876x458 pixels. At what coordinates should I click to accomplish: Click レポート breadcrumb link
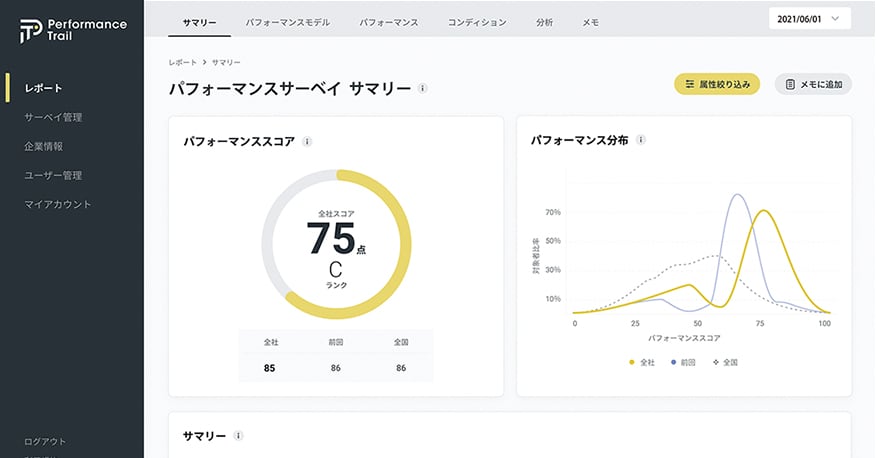pos(183,62)
